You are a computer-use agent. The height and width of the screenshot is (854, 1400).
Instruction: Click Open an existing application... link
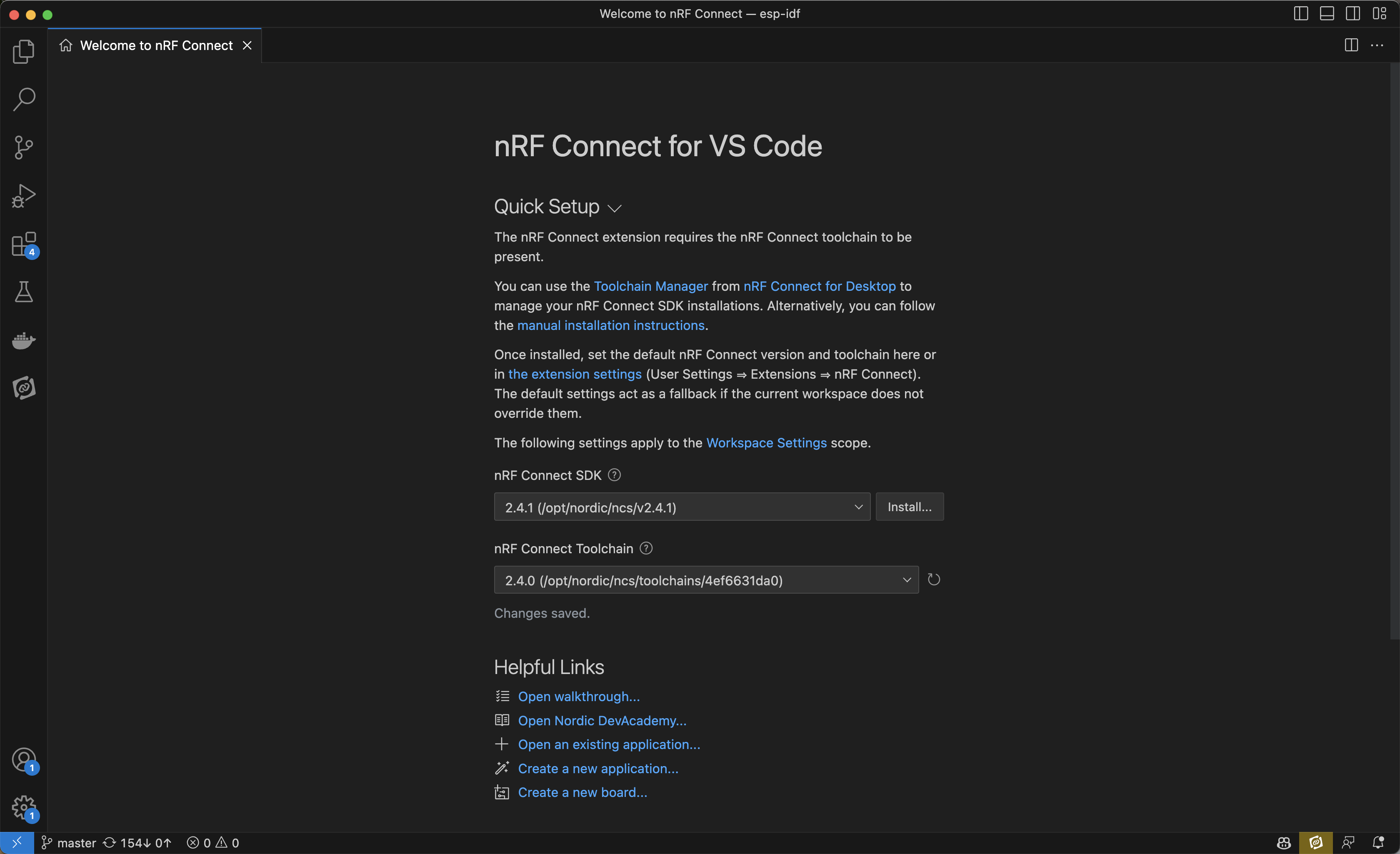609,744
